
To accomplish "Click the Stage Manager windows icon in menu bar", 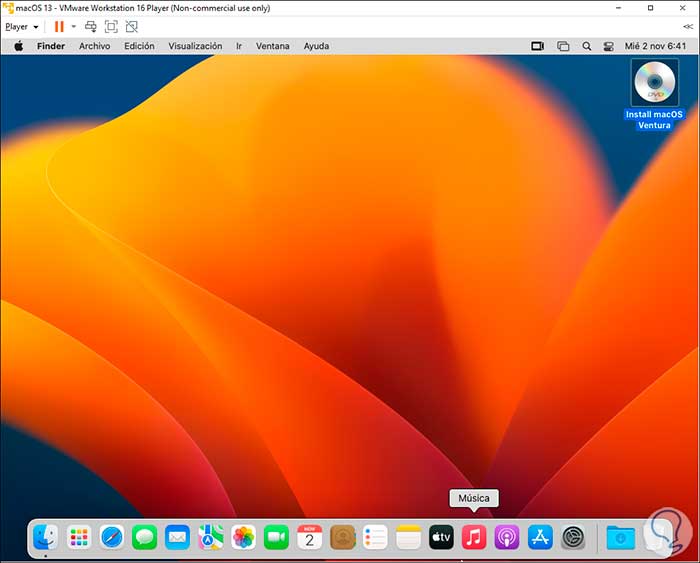I will [x=563, y=46].
